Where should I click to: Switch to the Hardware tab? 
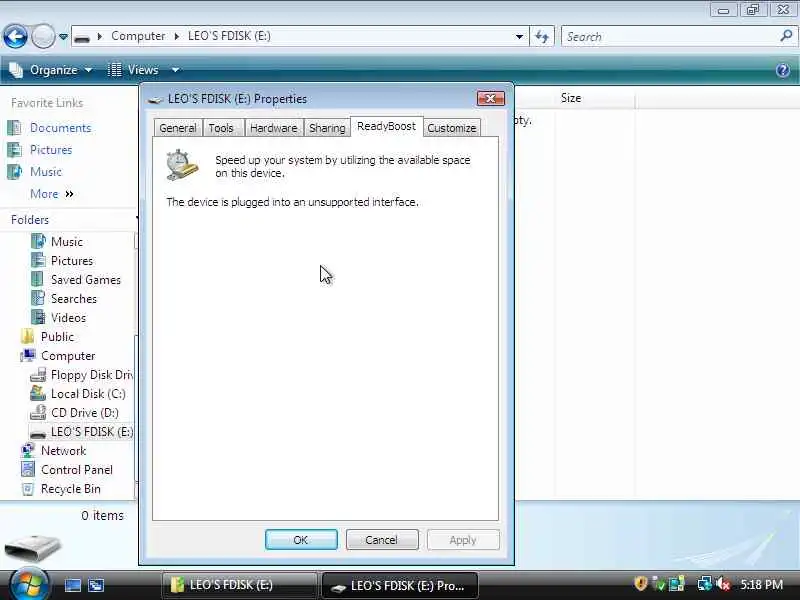[x=273, y=128]
